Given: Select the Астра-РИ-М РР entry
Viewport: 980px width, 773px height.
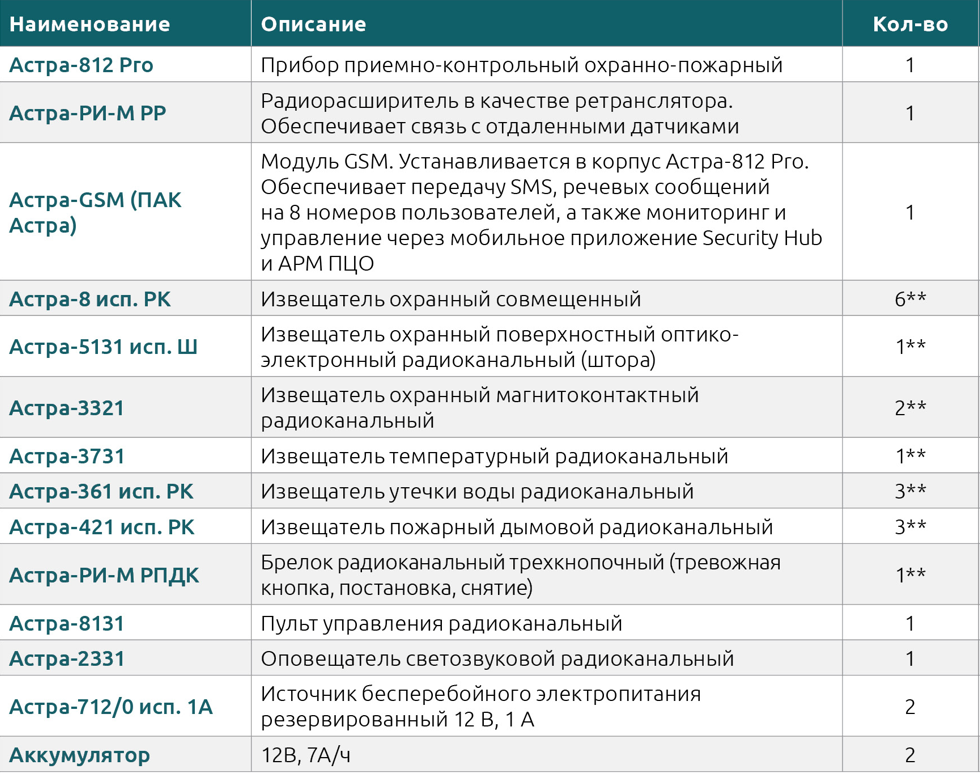Looking at the screenshot, I should pos(80,112).
